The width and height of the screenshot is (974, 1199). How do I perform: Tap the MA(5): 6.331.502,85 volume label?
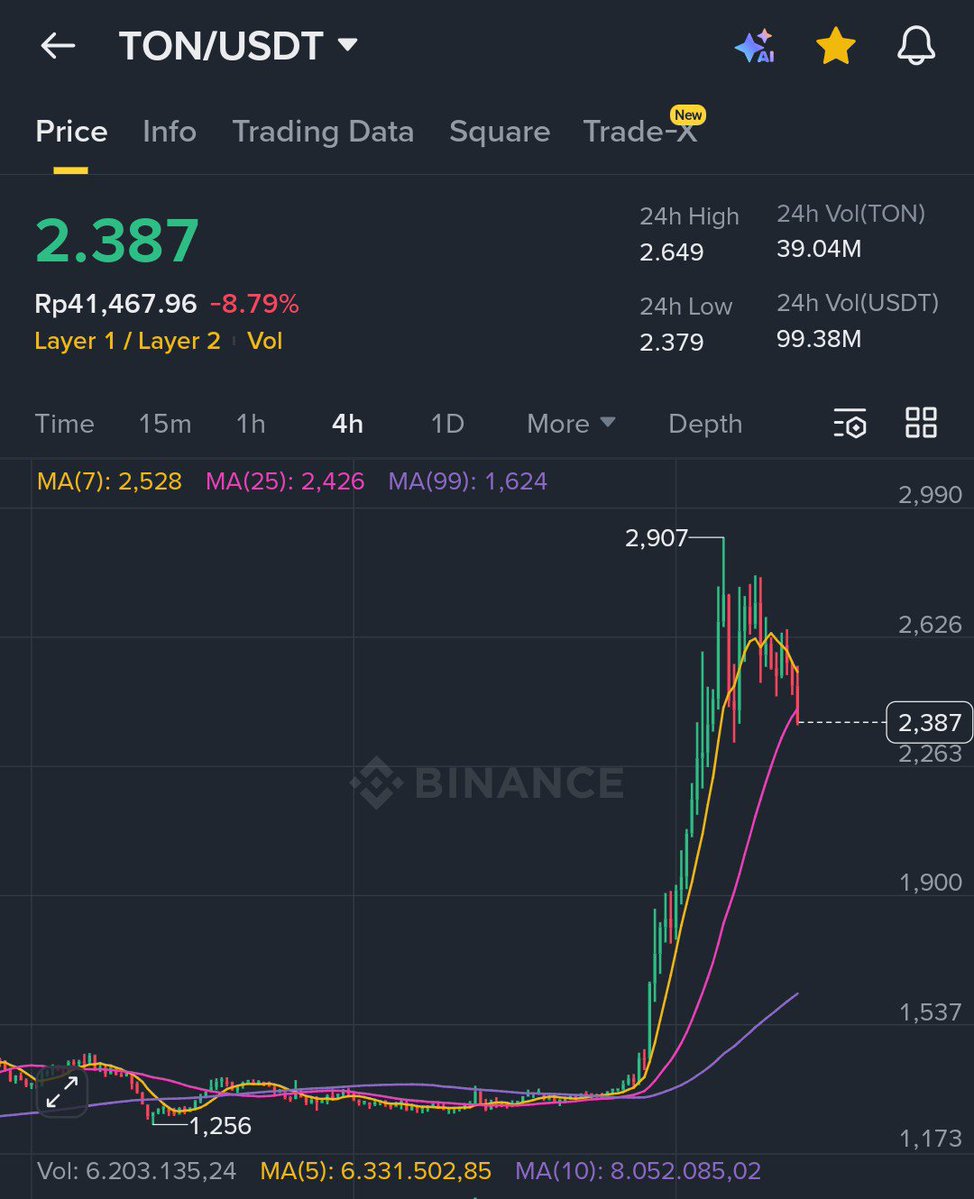tap(375, 1171)
